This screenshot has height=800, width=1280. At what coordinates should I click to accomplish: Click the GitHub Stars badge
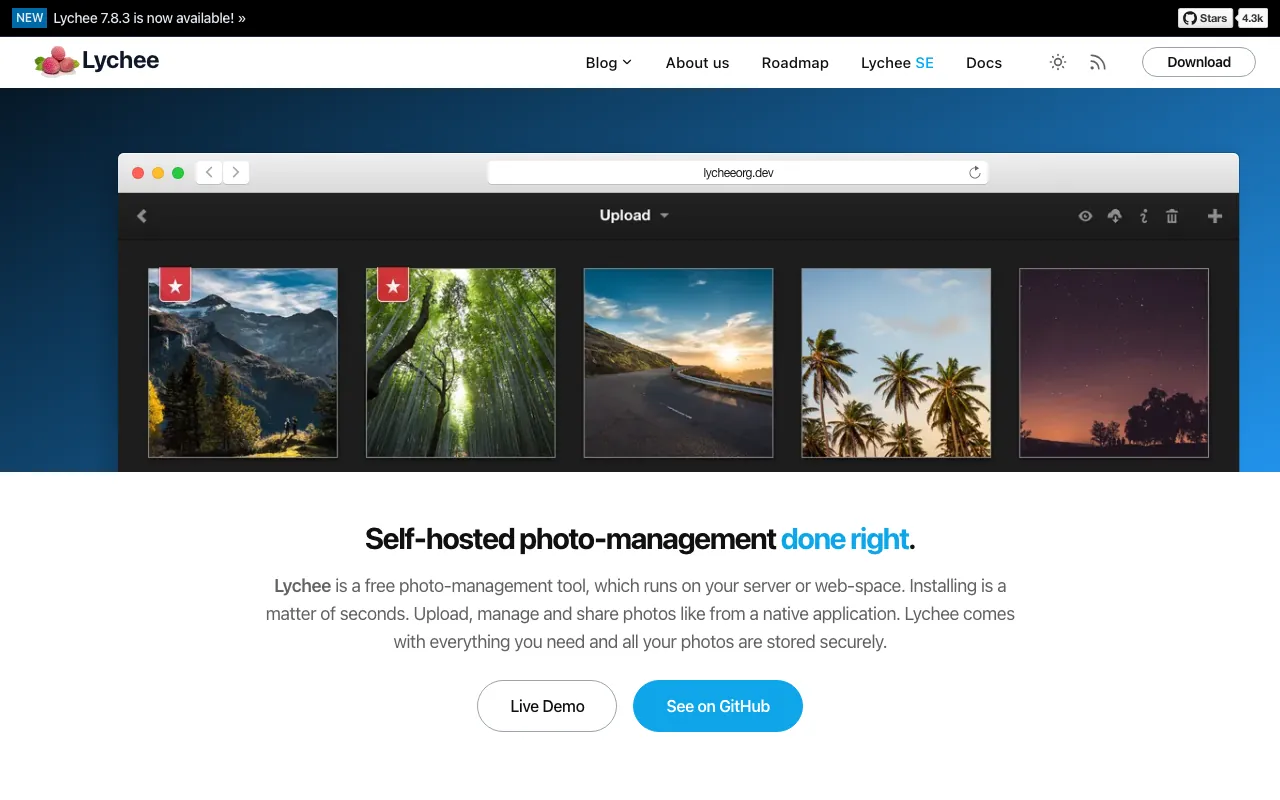tap(1205, 18)
